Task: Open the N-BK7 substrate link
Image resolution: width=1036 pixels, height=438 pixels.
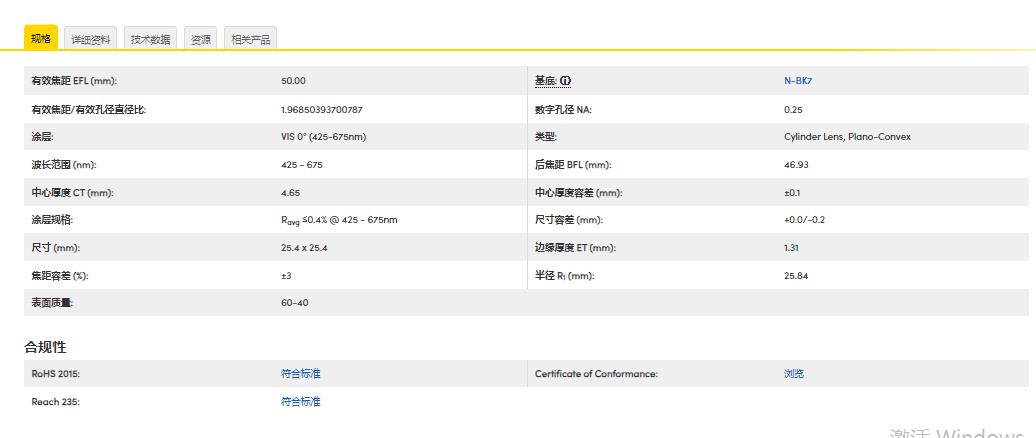Action: pyautogui.click(x=797, y=81)
